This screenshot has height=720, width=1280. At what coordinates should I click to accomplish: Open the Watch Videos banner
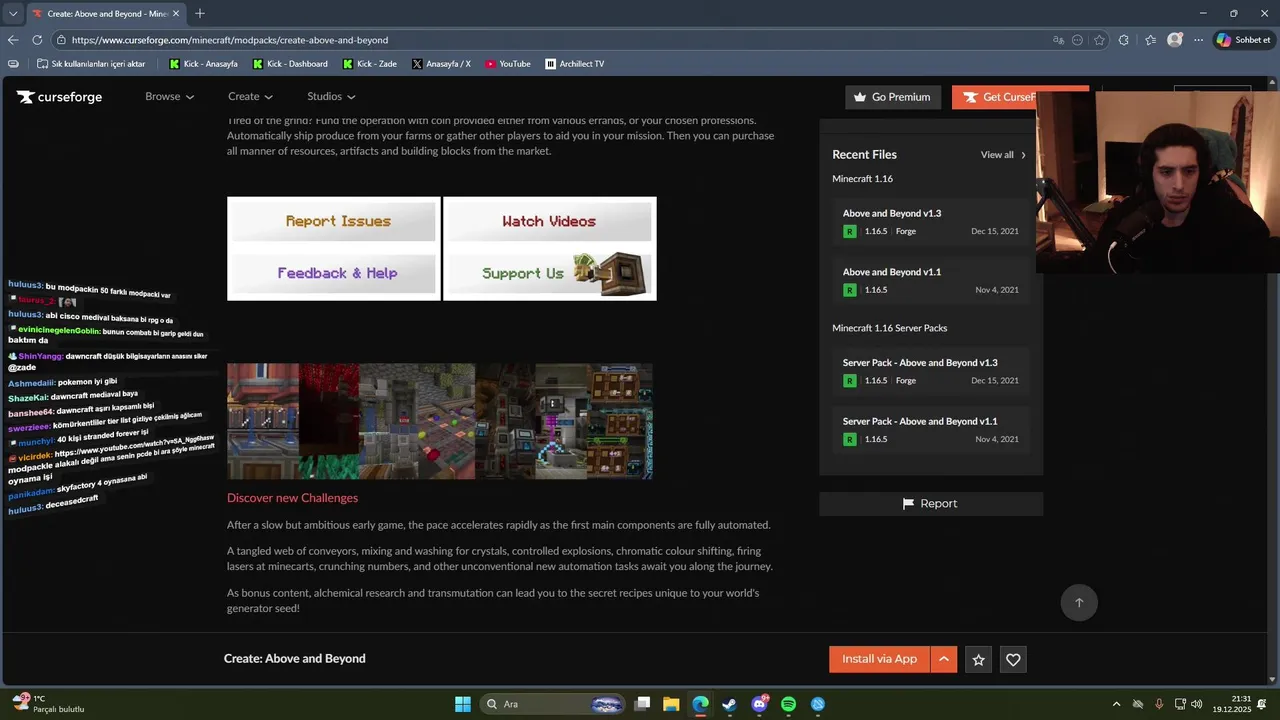point(549,221)
